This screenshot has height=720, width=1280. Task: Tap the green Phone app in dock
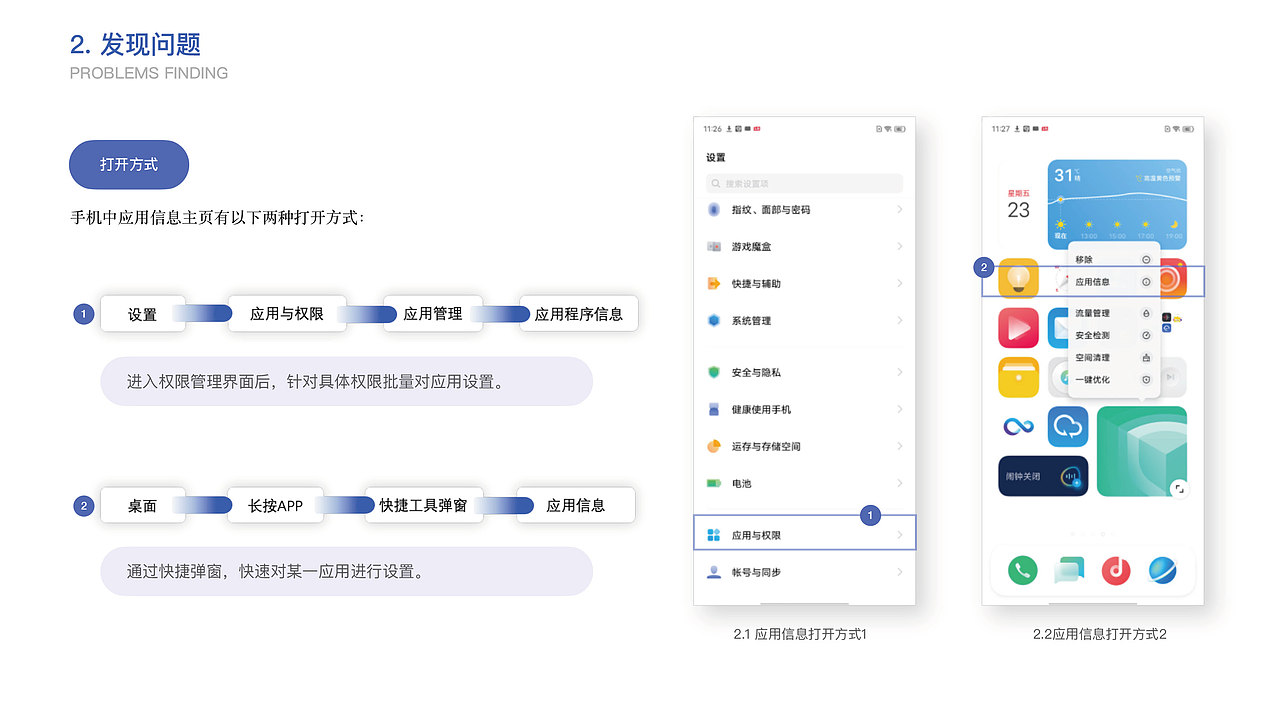click(x=1022, y=570)
